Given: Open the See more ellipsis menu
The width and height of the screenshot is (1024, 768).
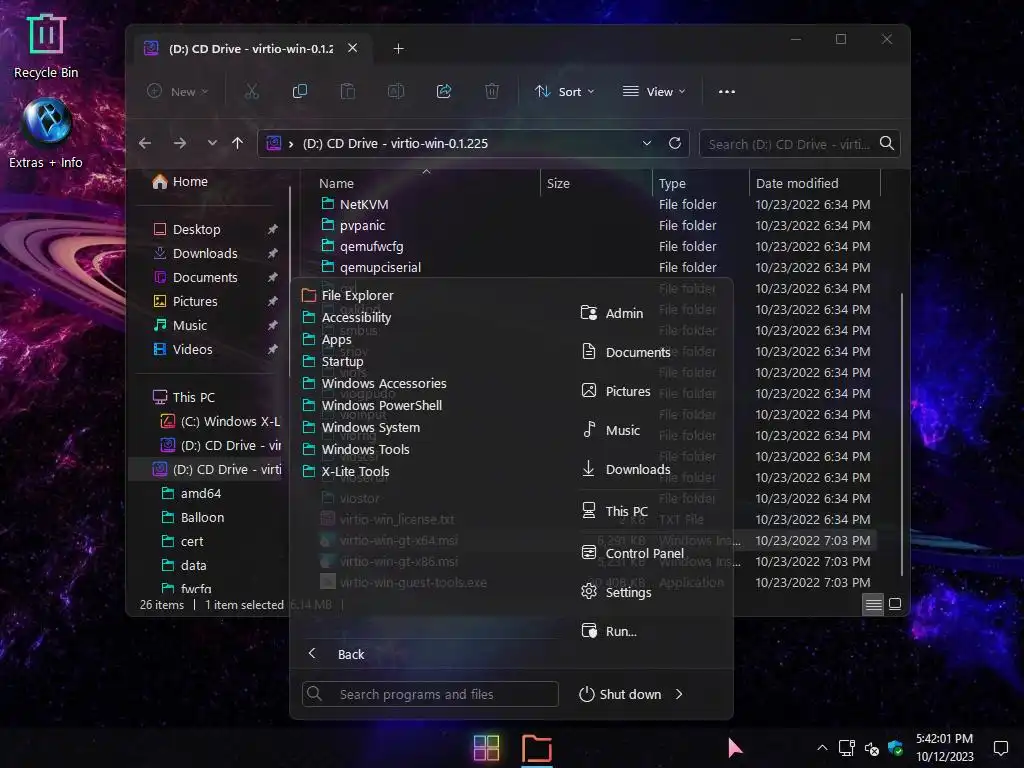Looking at the screenshot, I should click(727, 91).
